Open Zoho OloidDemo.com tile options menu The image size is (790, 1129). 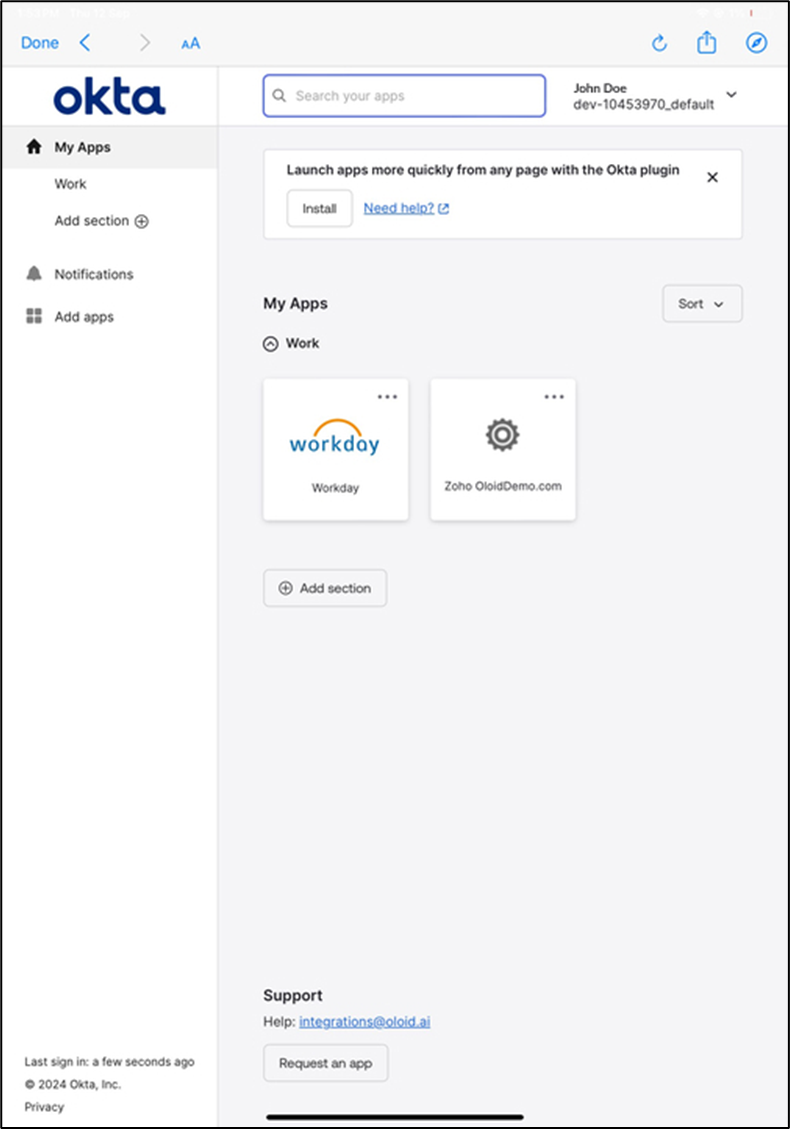555,397
